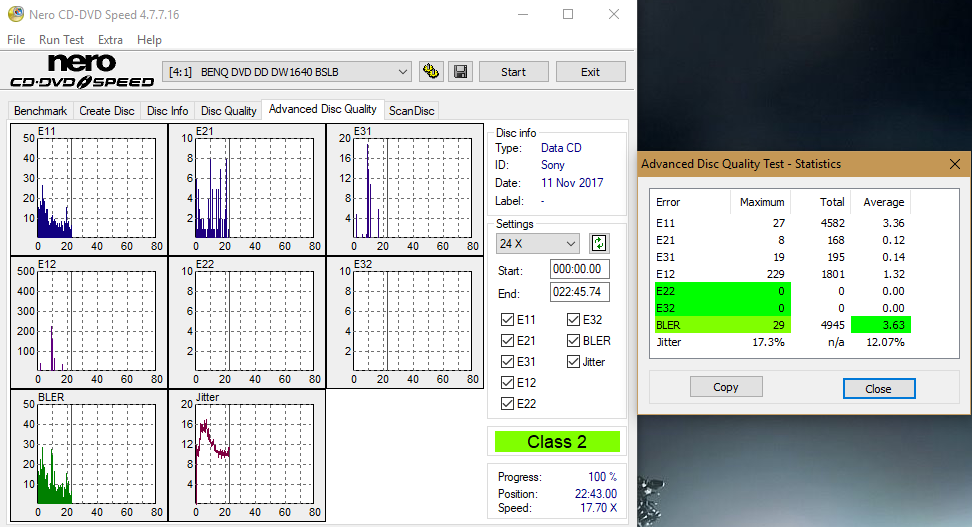Close the Statistics dialog with X

click(955, 164)
